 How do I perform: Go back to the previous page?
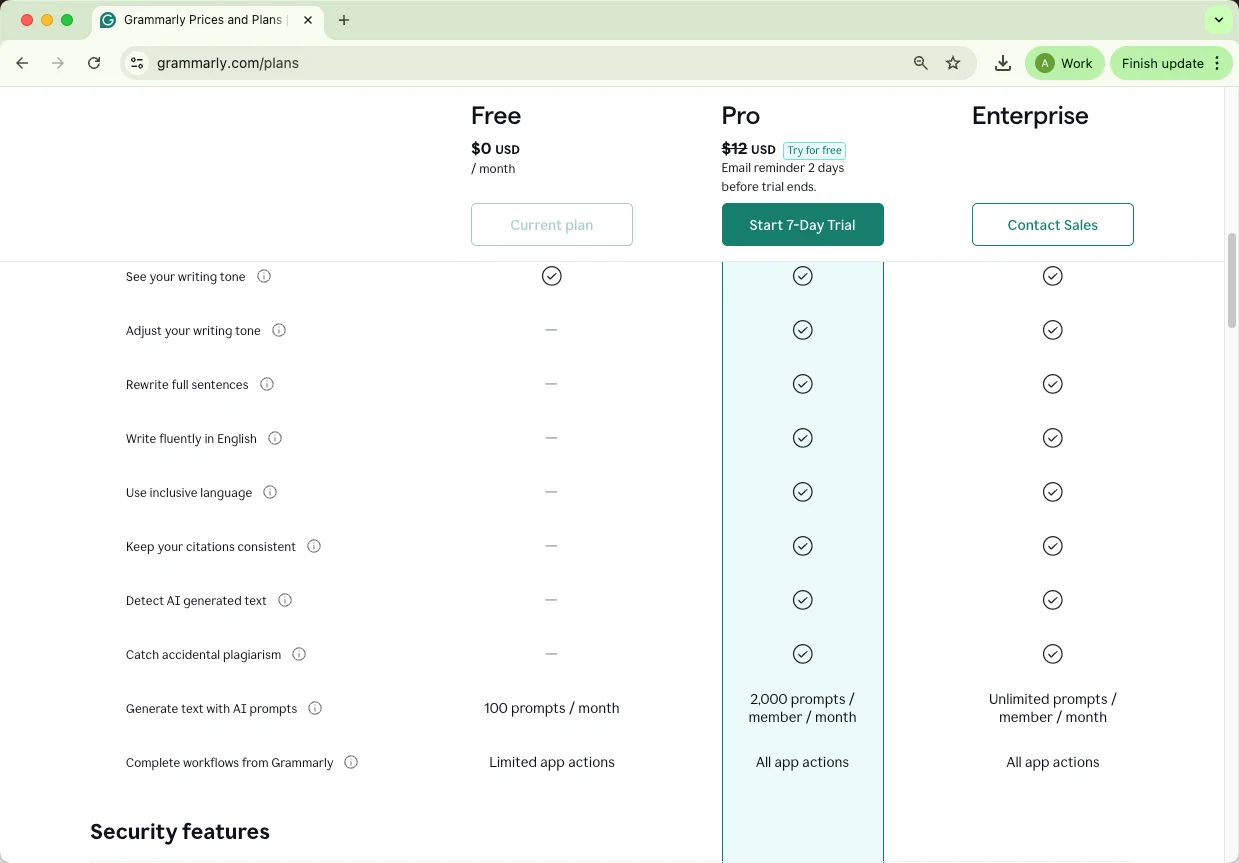click(22, 63)
